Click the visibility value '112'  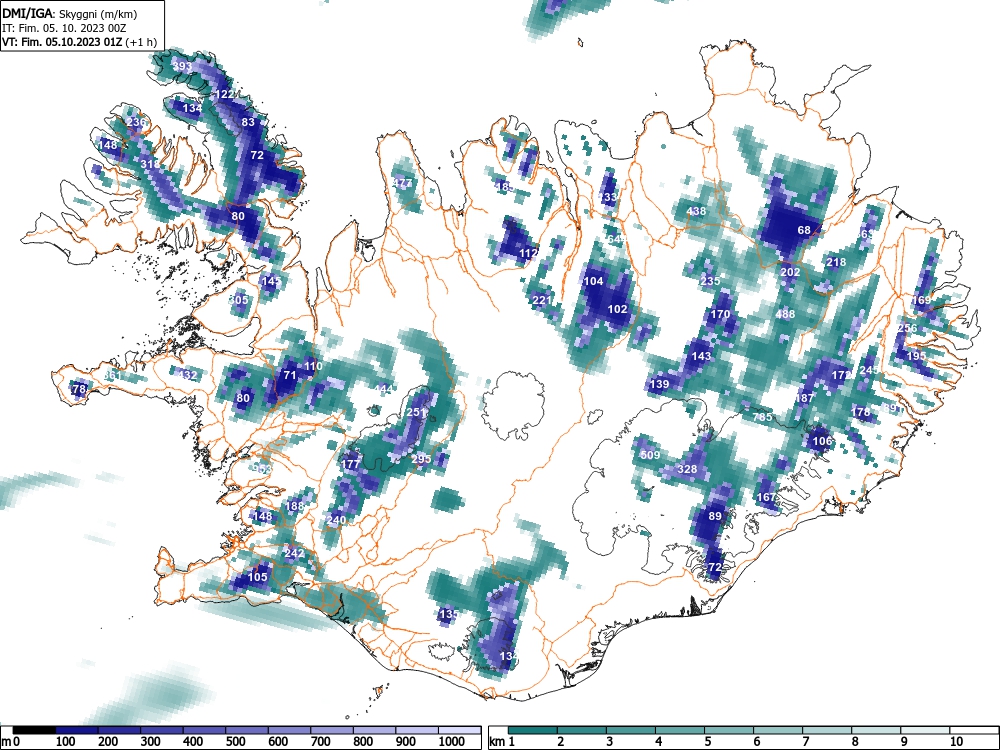(x=529, y=253)
